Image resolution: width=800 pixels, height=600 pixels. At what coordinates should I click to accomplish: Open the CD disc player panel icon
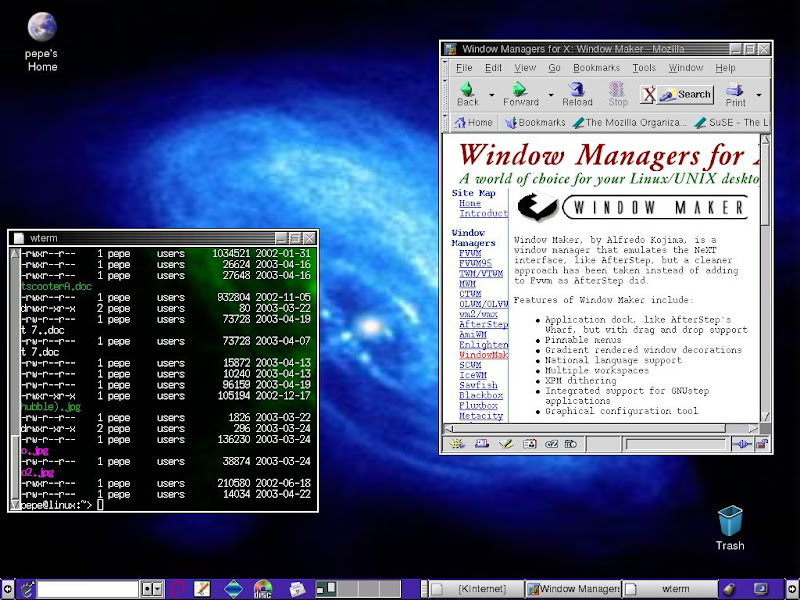pyautogui.click(x=263, y=589)
